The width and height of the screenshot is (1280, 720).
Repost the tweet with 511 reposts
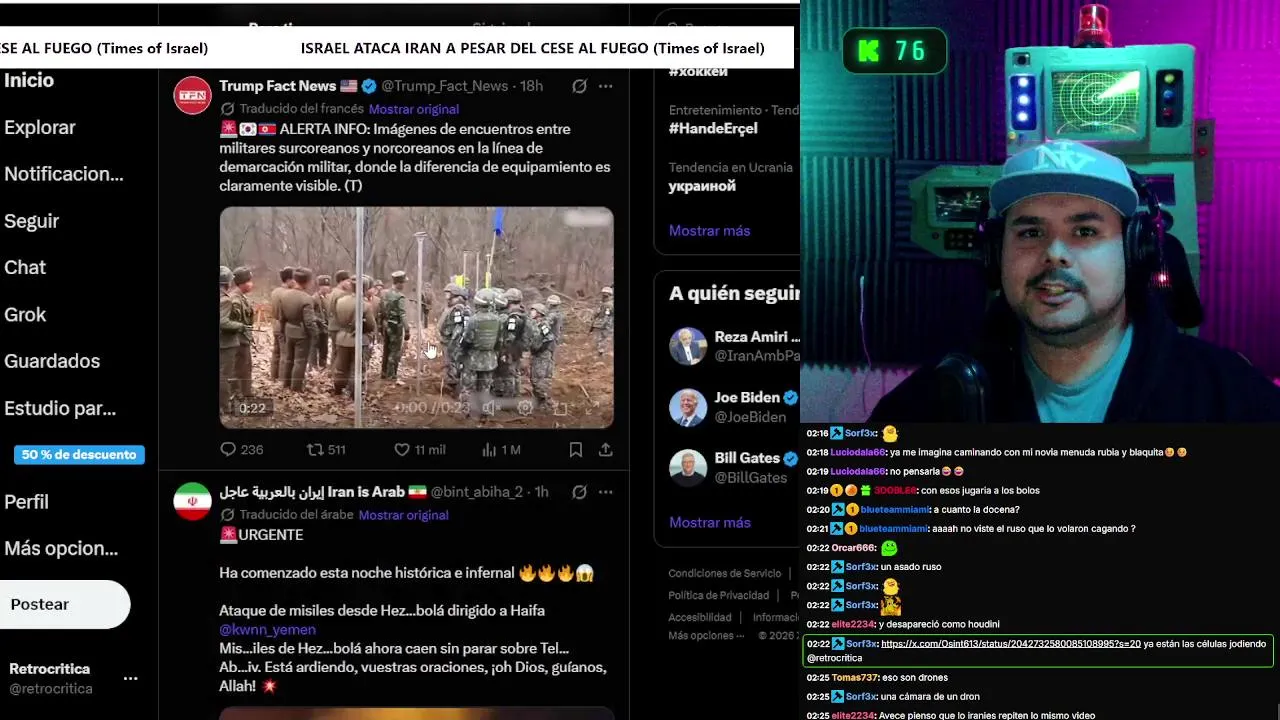pyautogui.click(x=326, y=450)
